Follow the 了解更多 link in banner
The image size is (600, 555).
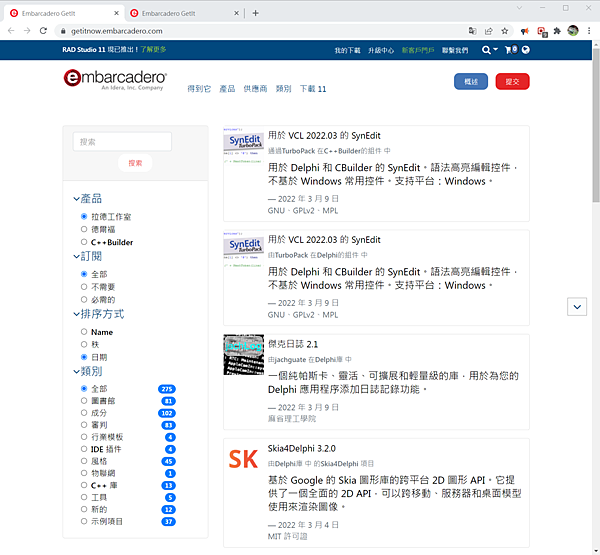(153, 49)
